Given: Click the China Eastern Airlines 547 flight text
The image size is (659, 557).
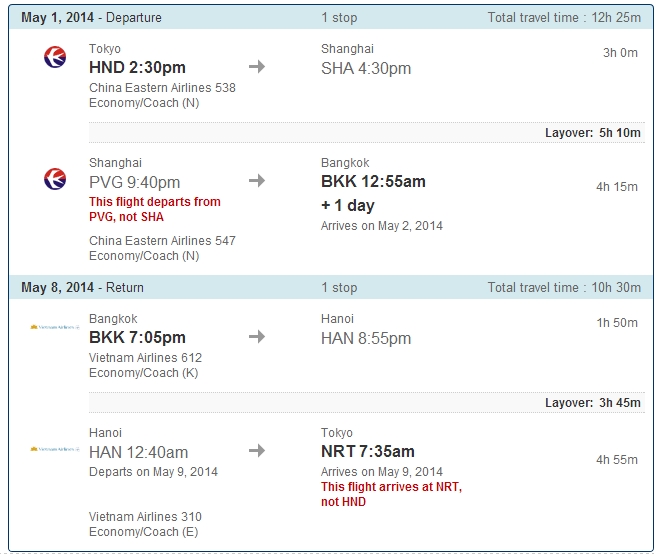Looking at the screenshot, I should click(162, 241).
